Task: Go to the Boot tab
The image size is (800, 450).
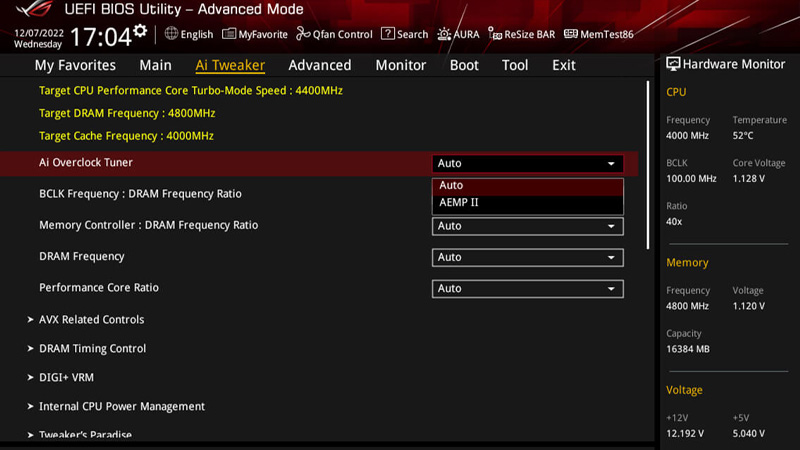Action: pos(464,65)
